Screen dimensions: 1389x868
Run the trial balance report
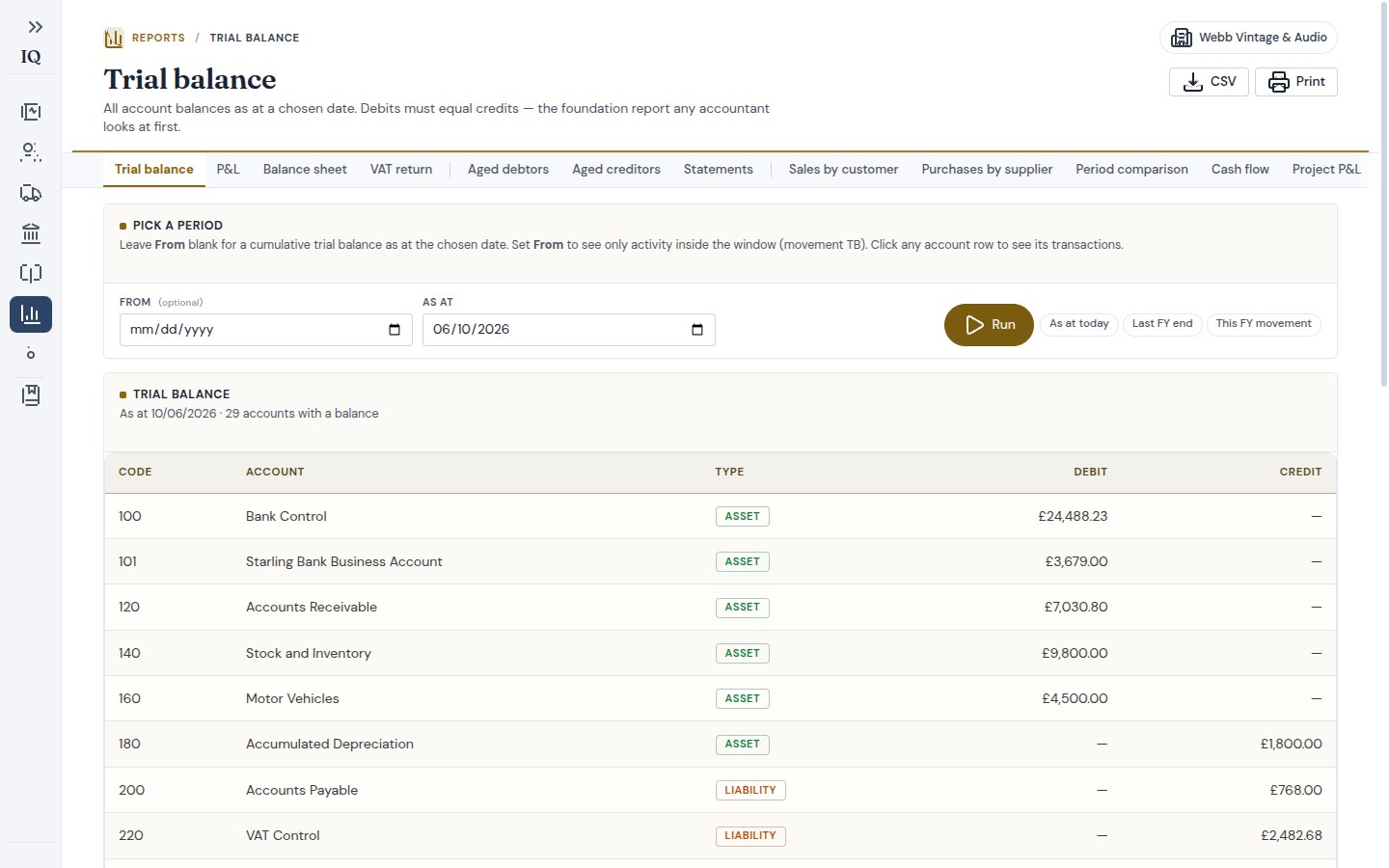[989, 325]
